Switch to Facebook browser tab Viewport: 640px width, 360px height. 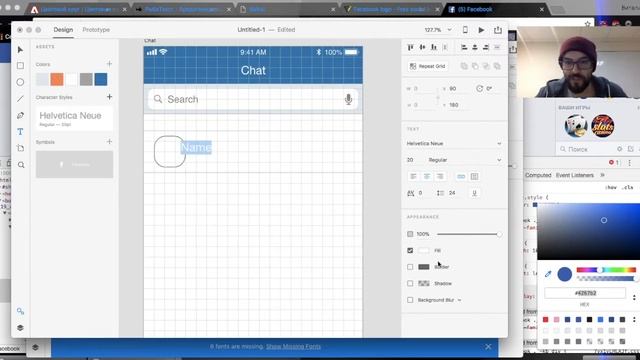496,9
